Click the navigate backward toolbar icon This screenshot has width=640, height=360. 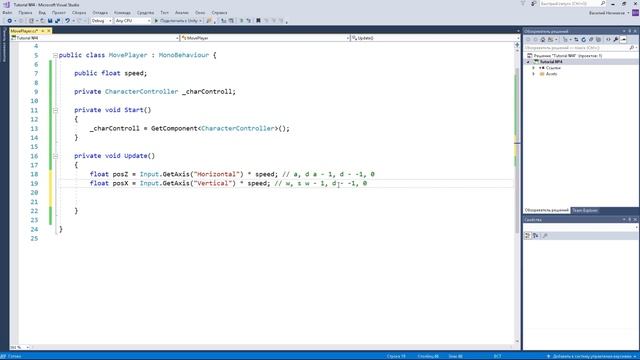[x=9, y=21]
